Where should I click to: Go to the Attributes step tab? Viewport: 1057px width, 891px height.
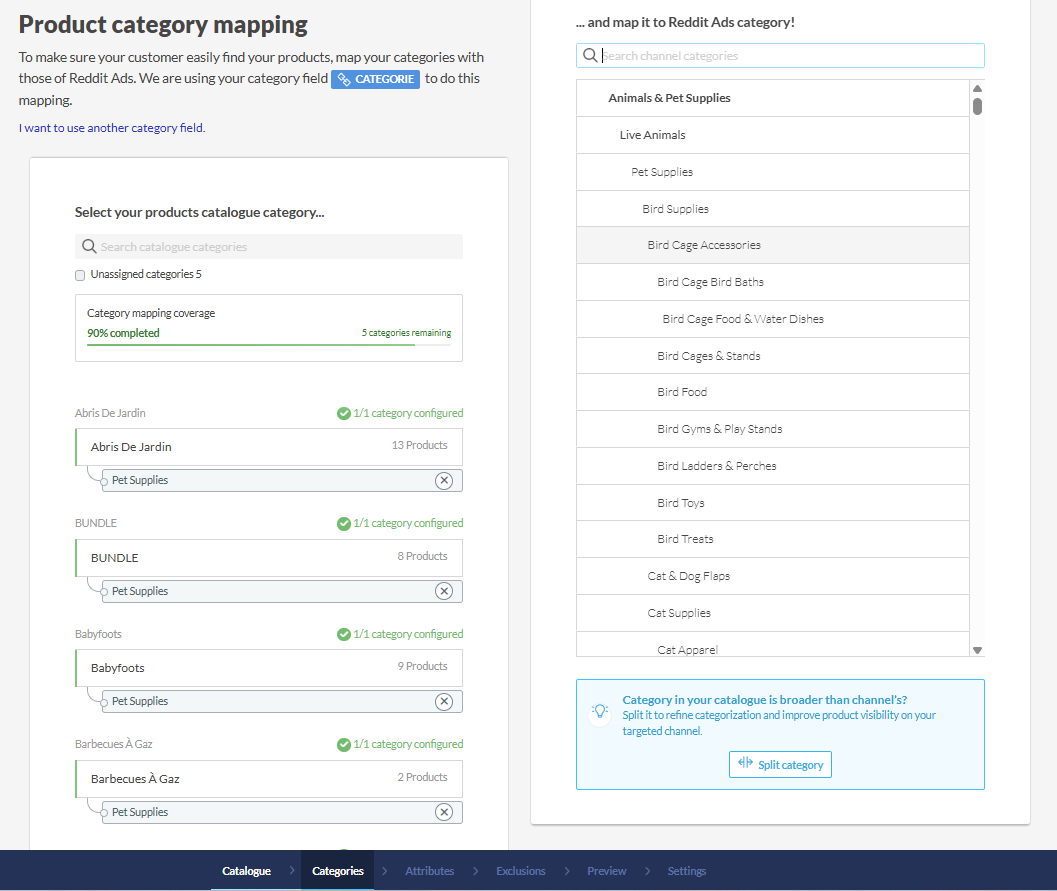(429, 871)
